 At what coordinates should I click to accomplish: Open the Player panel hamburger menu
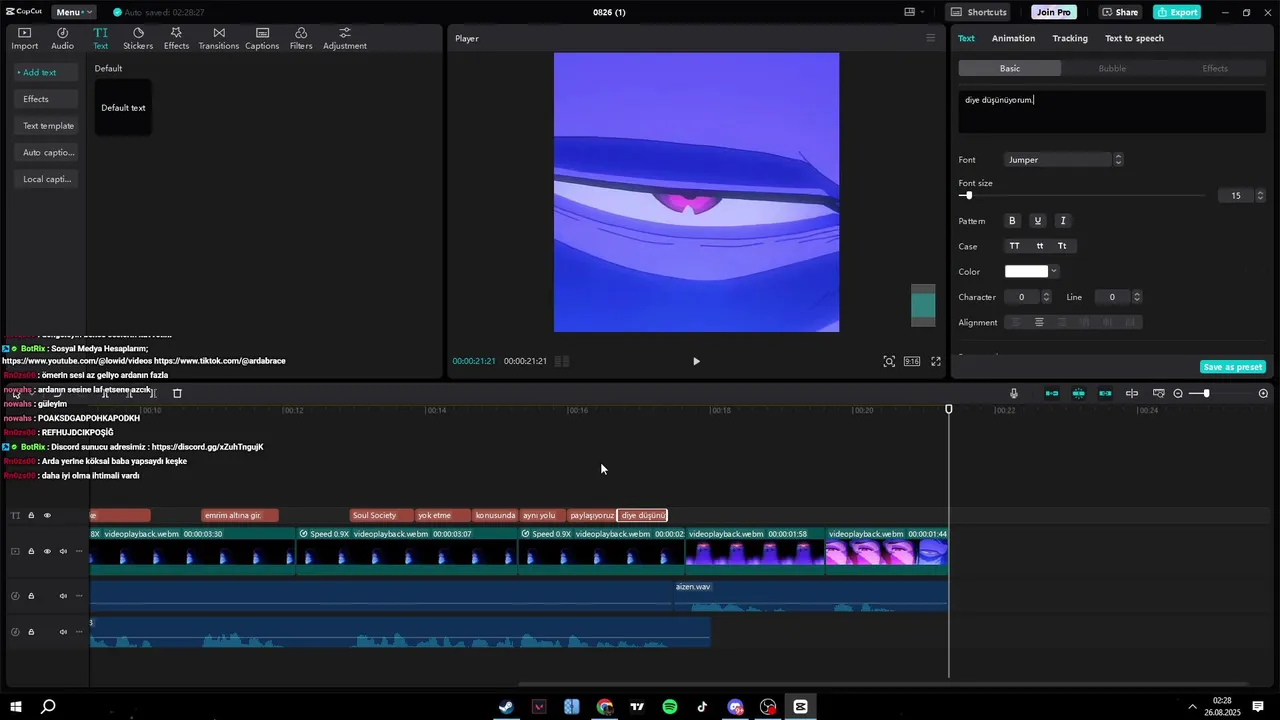click(x=930, y=38)
